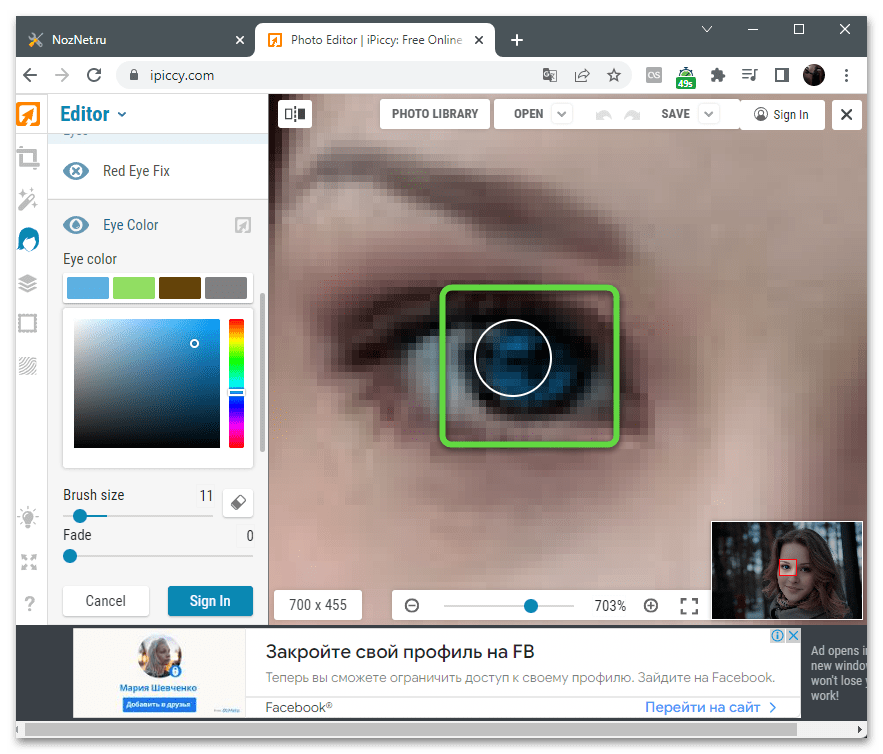883x754 pixels.
Task: Close the NozNet.ru tab
Action: pyautogui.click(x=240, y=40)
